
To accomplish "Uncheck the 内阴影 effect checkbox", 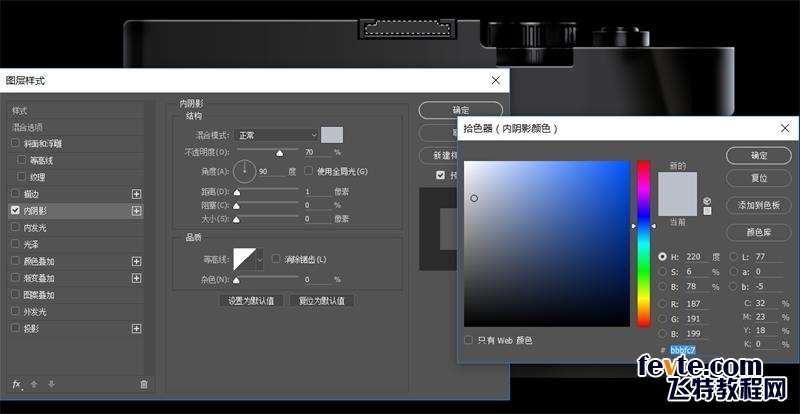I will click(15, 210).
